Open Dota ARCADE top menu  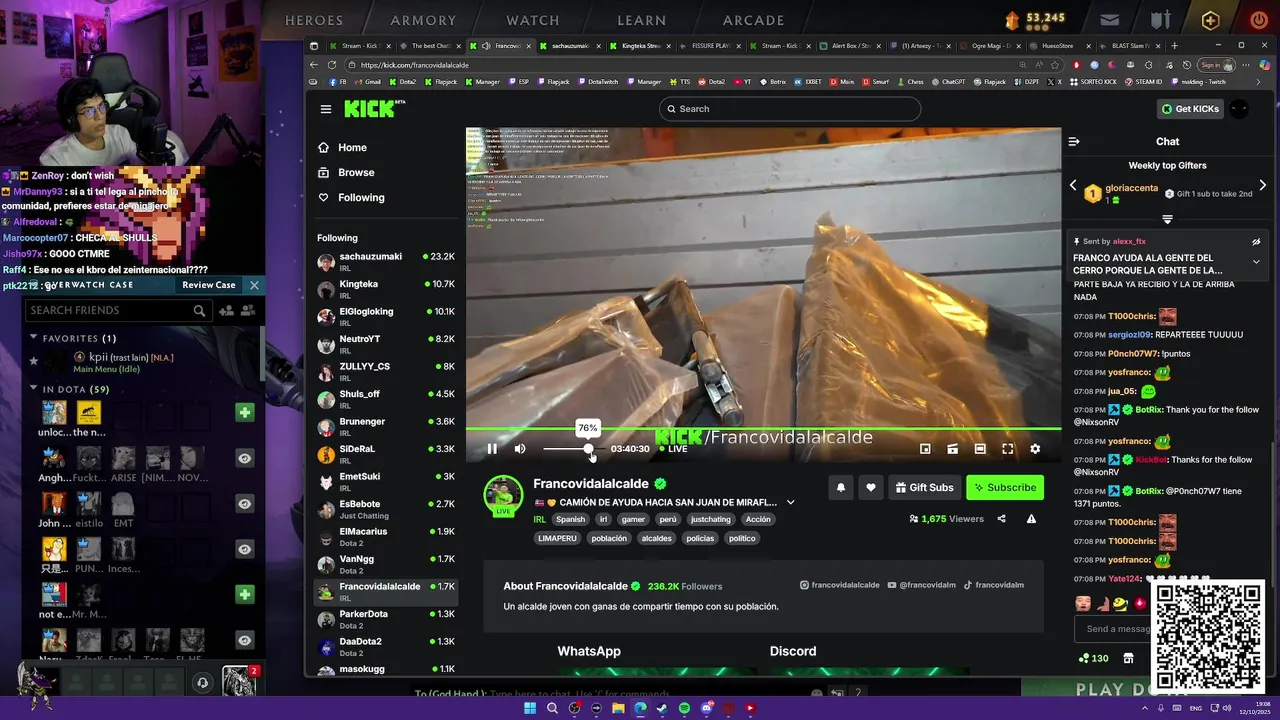coord(754,20)
